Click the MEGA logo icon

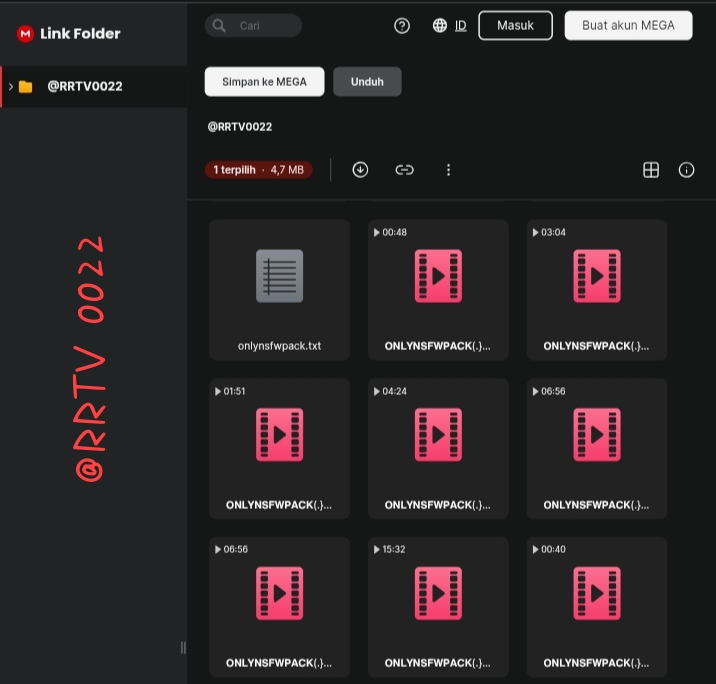pyautogui.click(x=25, y=33)
